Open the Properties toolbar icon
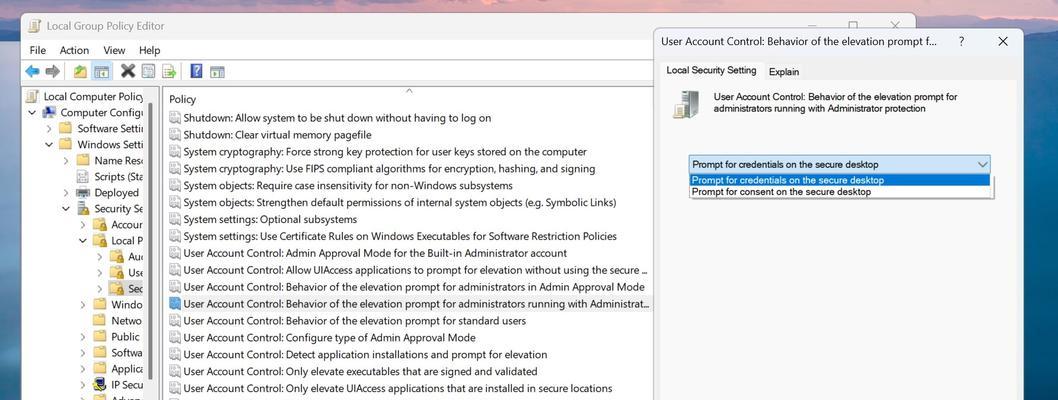The width and height of the screenshot is (1058, 400). [148, 72]
